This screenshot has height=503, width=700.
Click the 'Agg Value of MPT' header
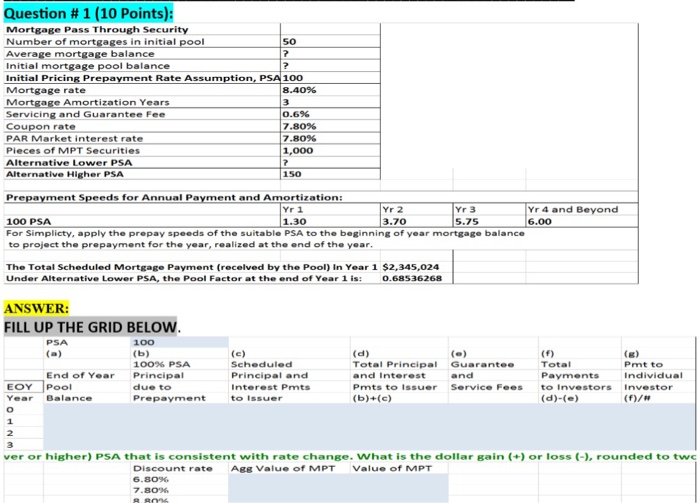coord(283,468)
